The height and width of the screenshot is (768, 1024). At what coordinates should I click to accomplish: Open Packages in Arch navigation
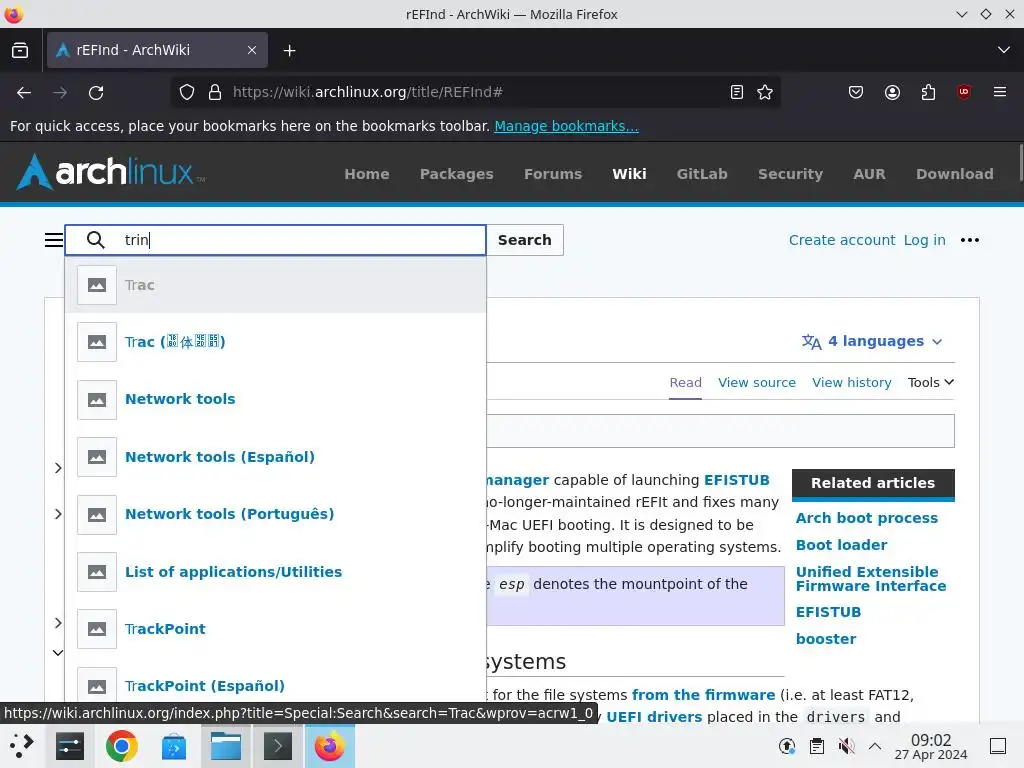[456, 174]
